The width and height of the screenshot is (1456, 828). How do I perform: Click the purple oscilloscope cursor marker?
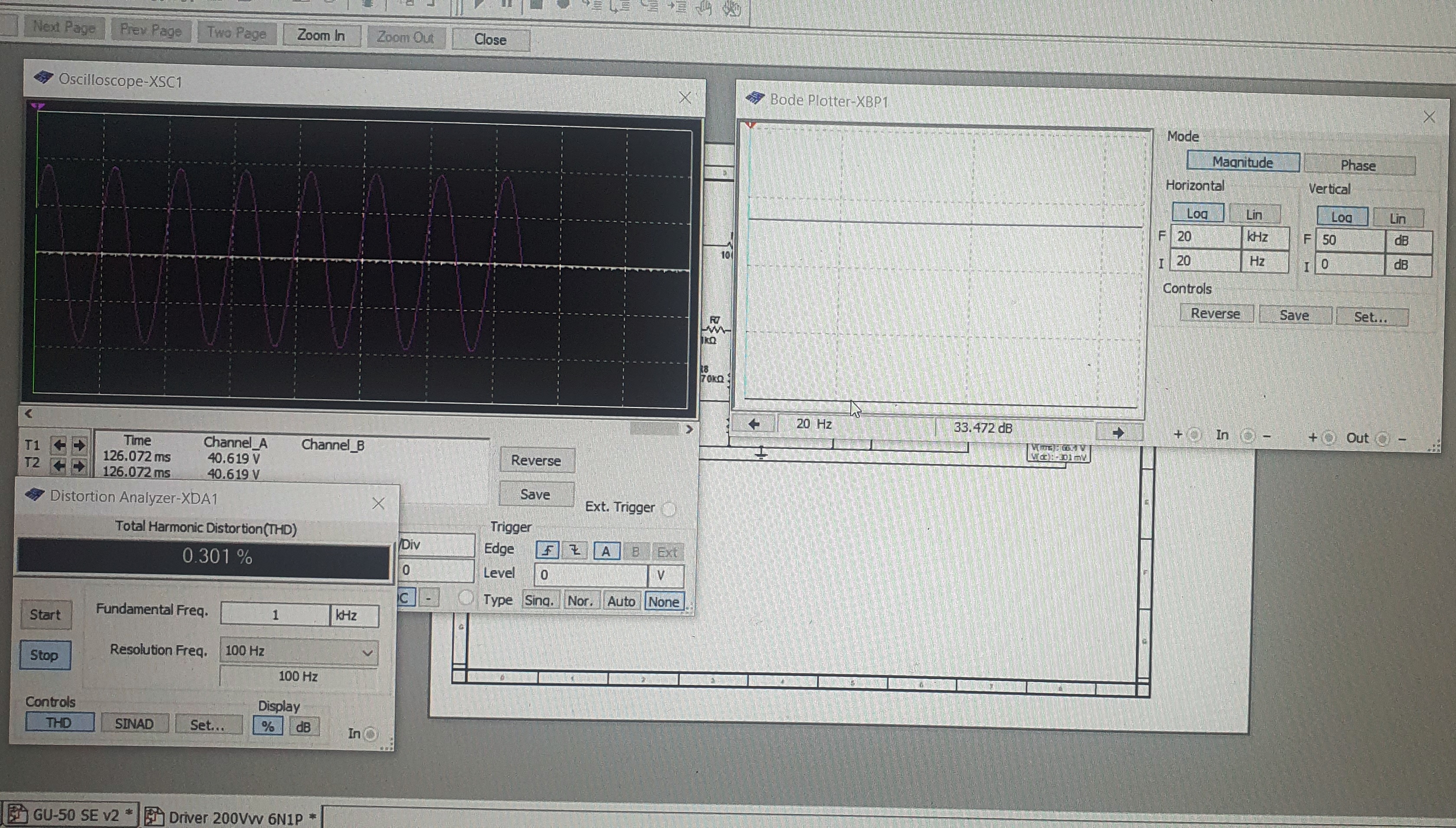pos(37,106)
